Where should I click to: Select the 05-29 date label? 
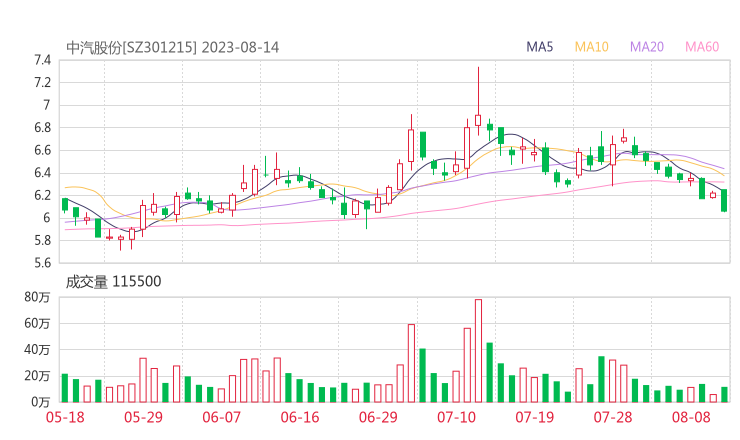tap(143, 417)
